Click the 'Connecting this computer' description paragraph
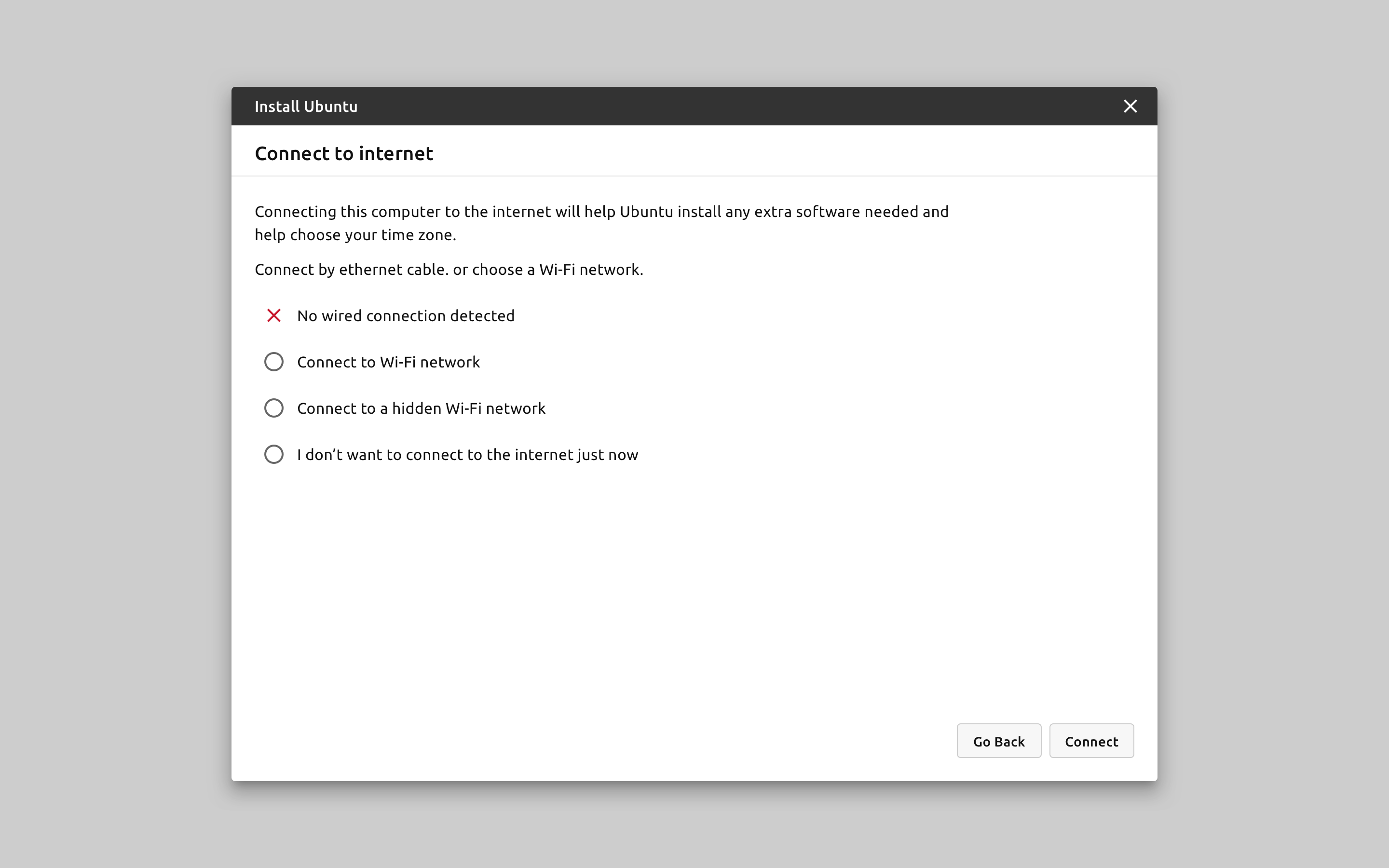The height and width of the screenshot is (868, 1389). (x=601, y=212)
